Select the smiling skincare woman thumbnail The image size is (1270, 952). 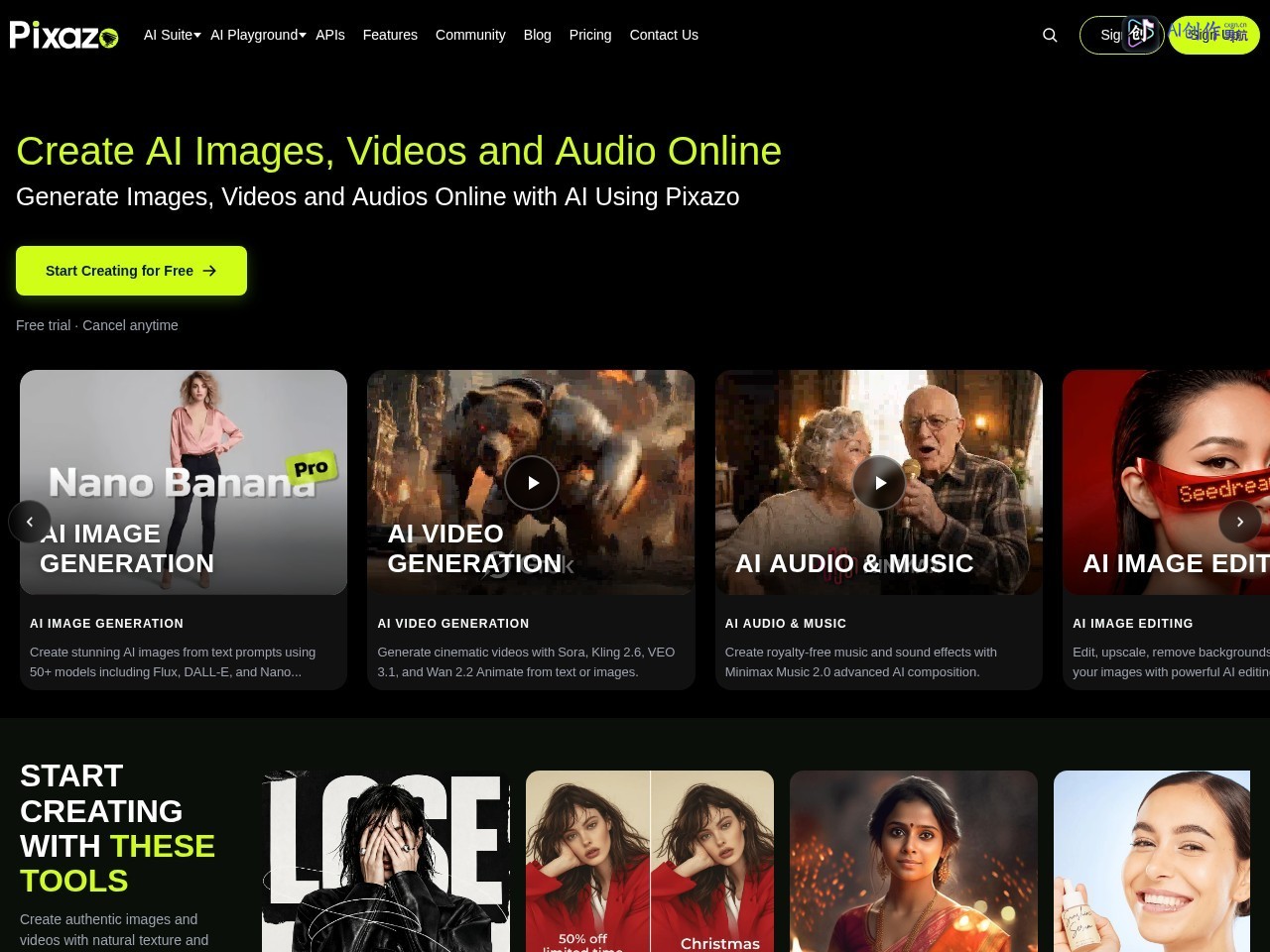(1152, 861)
